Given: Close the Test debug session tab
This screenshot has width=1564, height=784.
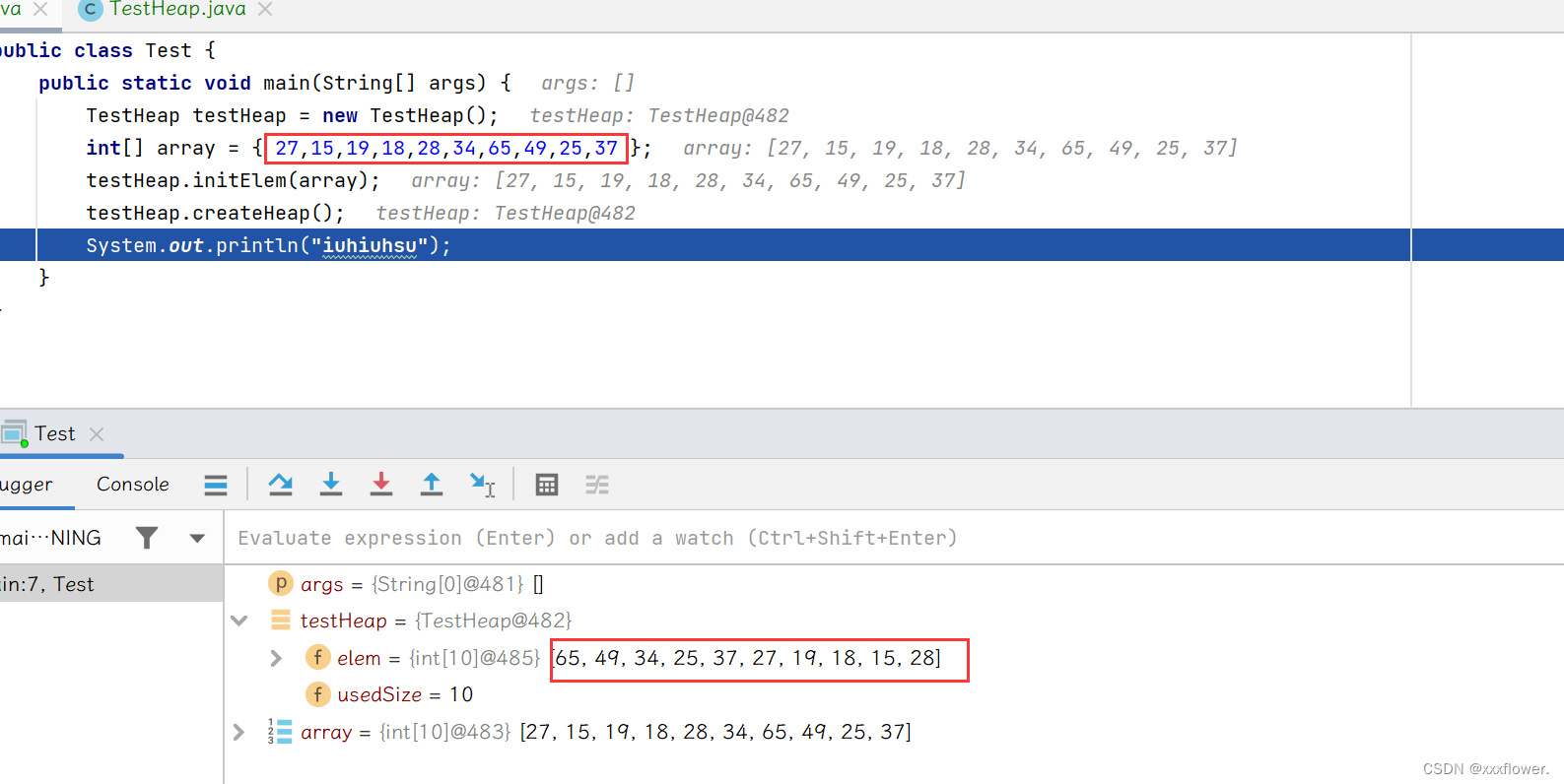Looking at the screenshot, I should pos(97,433).
